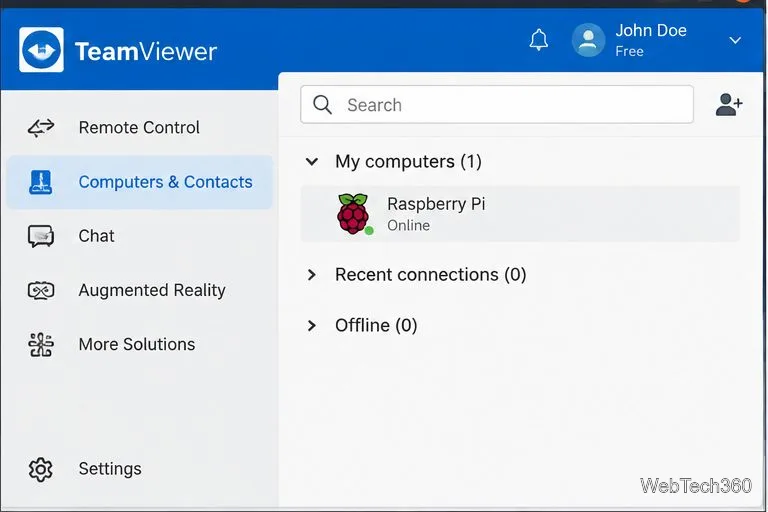Click the add contact icon
The image size is (768, 512).
pyautogui.click(x=729, y=104)
